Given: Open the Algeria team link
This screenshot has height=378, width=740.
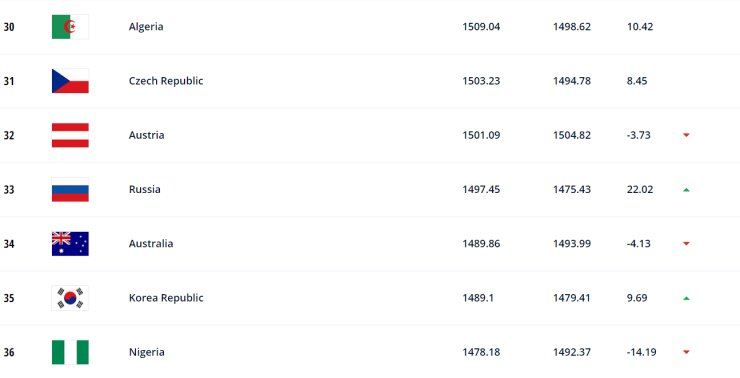Looking at the screenshot, I should point(146,27).
